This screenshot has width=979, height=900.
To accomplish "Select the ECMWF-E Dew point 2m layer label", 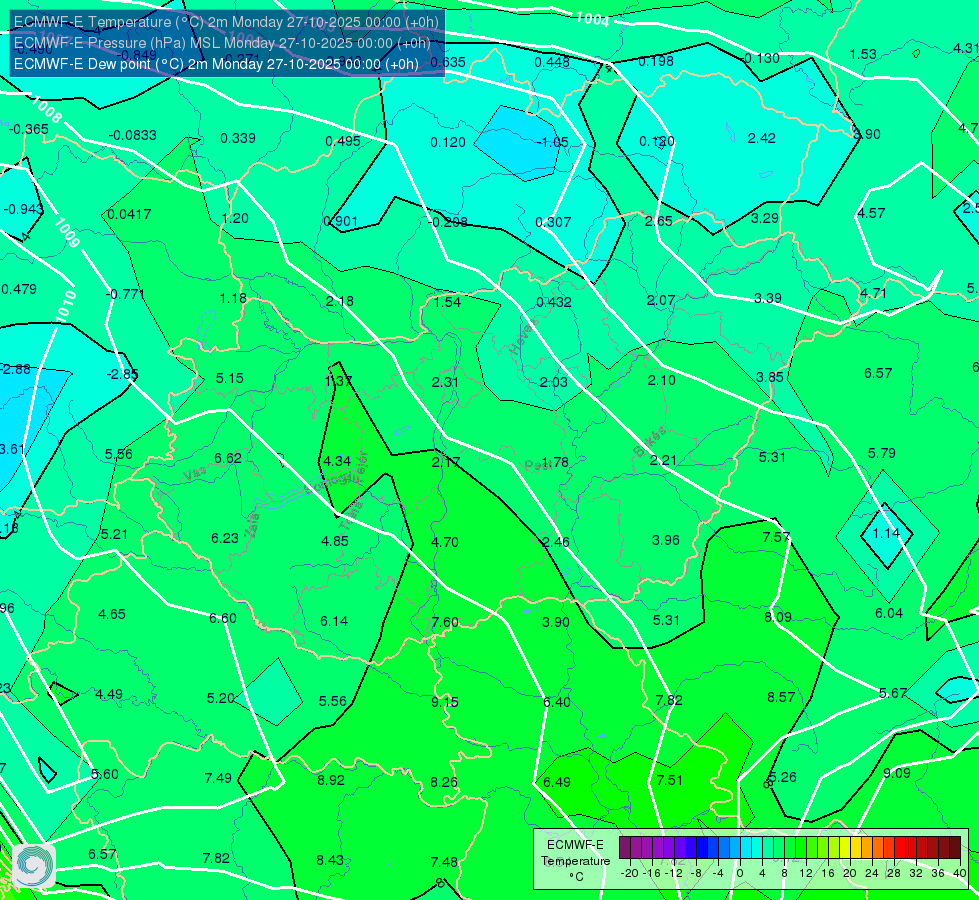I will 216,64.
